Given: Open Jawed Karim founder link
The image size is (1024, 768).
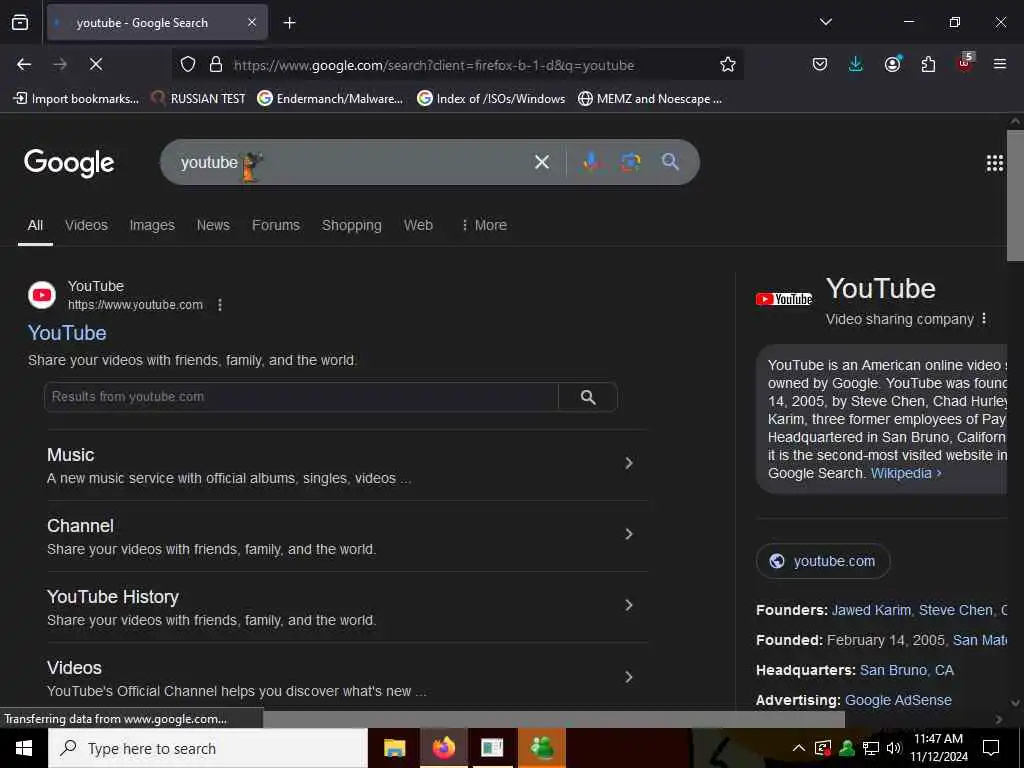Looking at the screenshot, I should 871,610.
